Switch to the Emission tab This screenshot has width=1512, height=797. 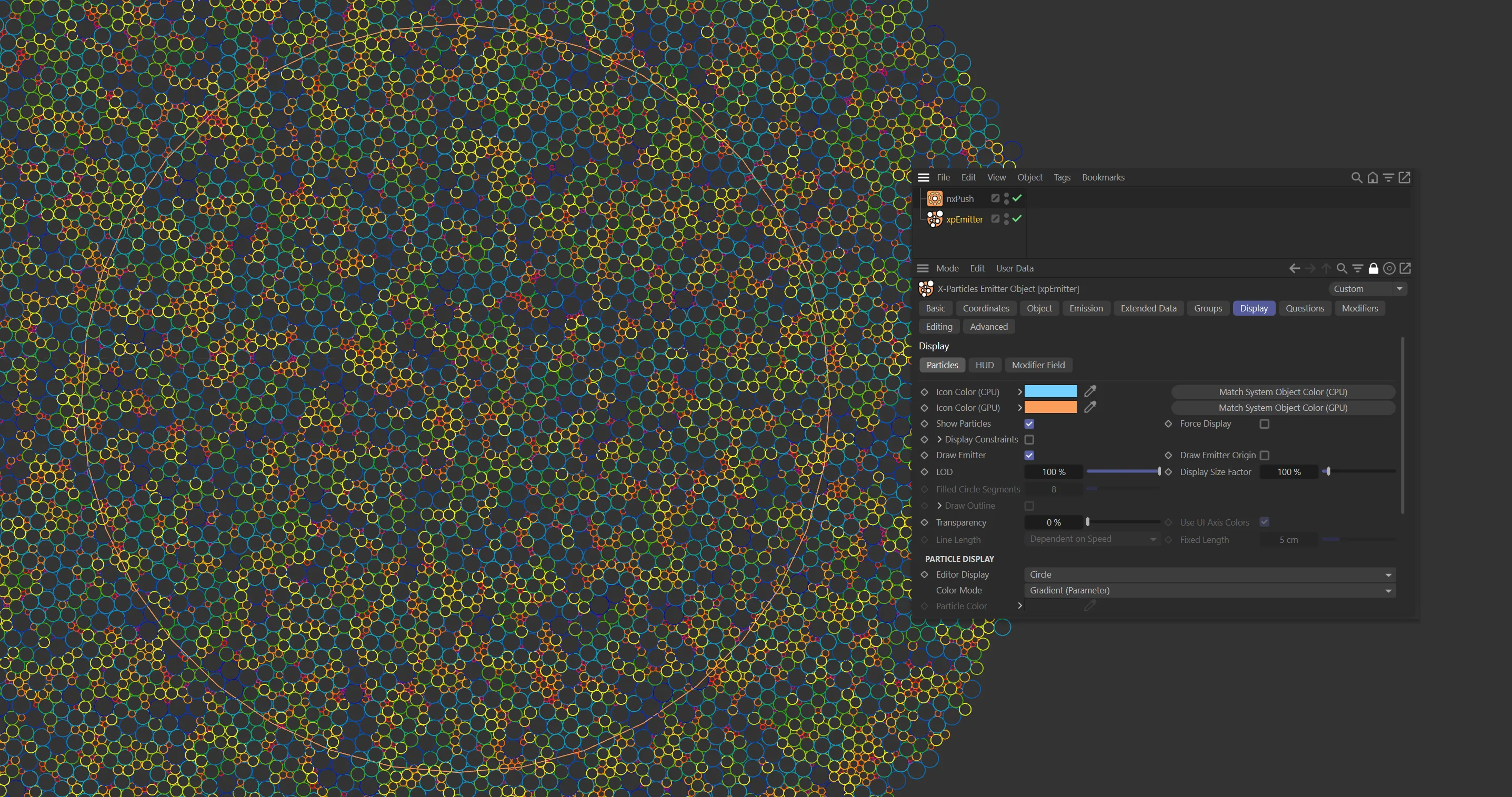click(x=1085, y=308)
